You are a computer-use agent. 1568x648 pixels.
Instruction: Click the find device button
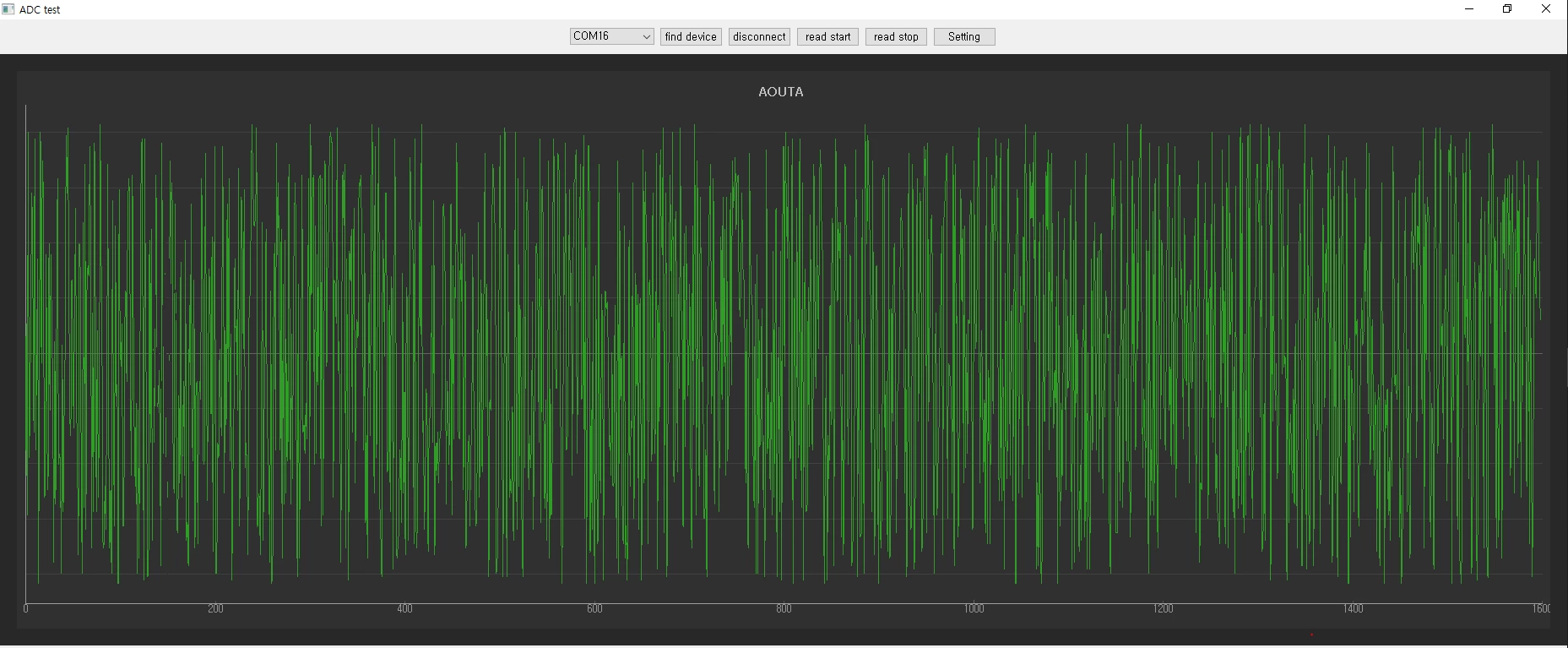pyautogui.click(x=691, y=36)
